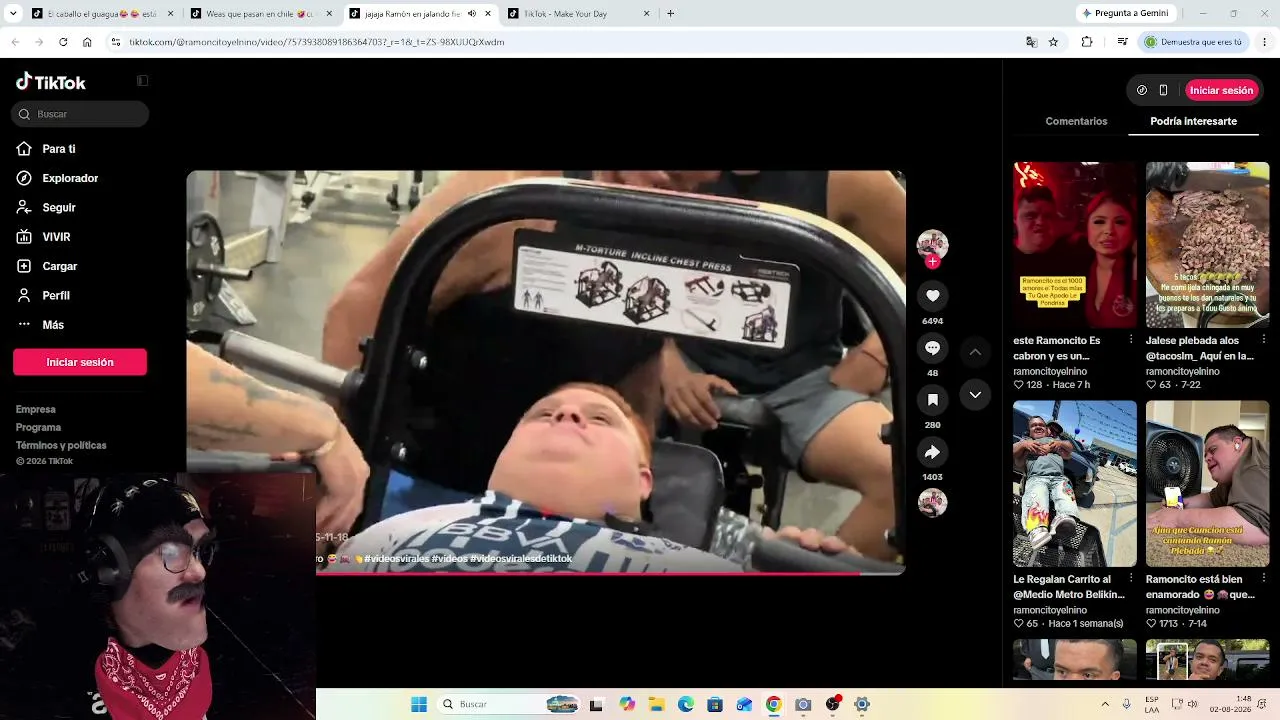This screenshot has width=1280, height=720.
Task: Go to next video with down chevron
Action: pyautogui.click(x=975, y=395)
